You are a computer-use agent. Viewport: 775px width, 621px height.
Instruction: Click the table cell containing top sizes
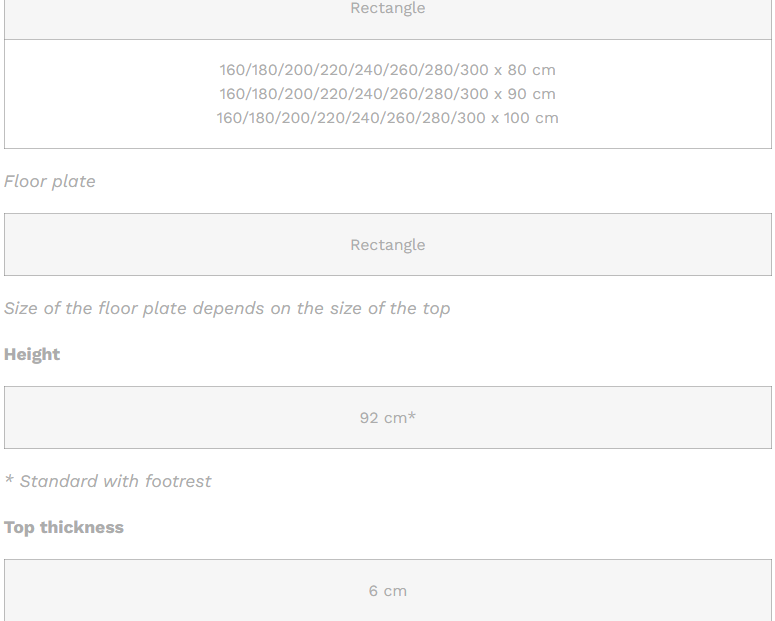388,94
